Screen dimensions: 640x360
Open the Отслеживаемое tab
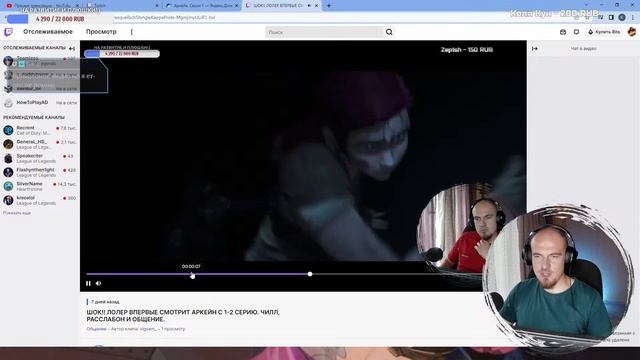point(48,32)
